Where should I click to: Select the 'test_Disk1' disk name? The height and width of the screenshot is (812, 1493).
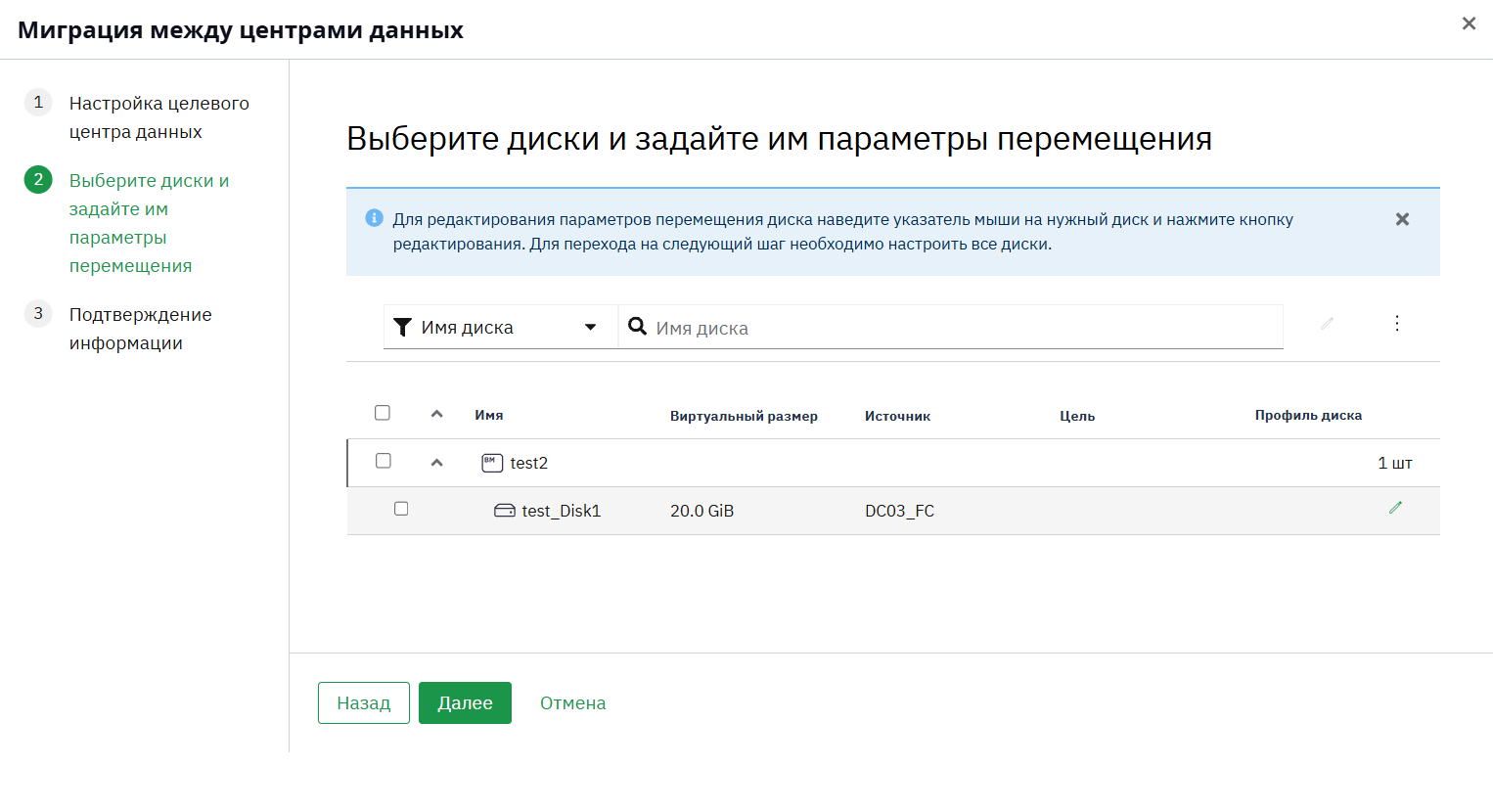[562, 511]
